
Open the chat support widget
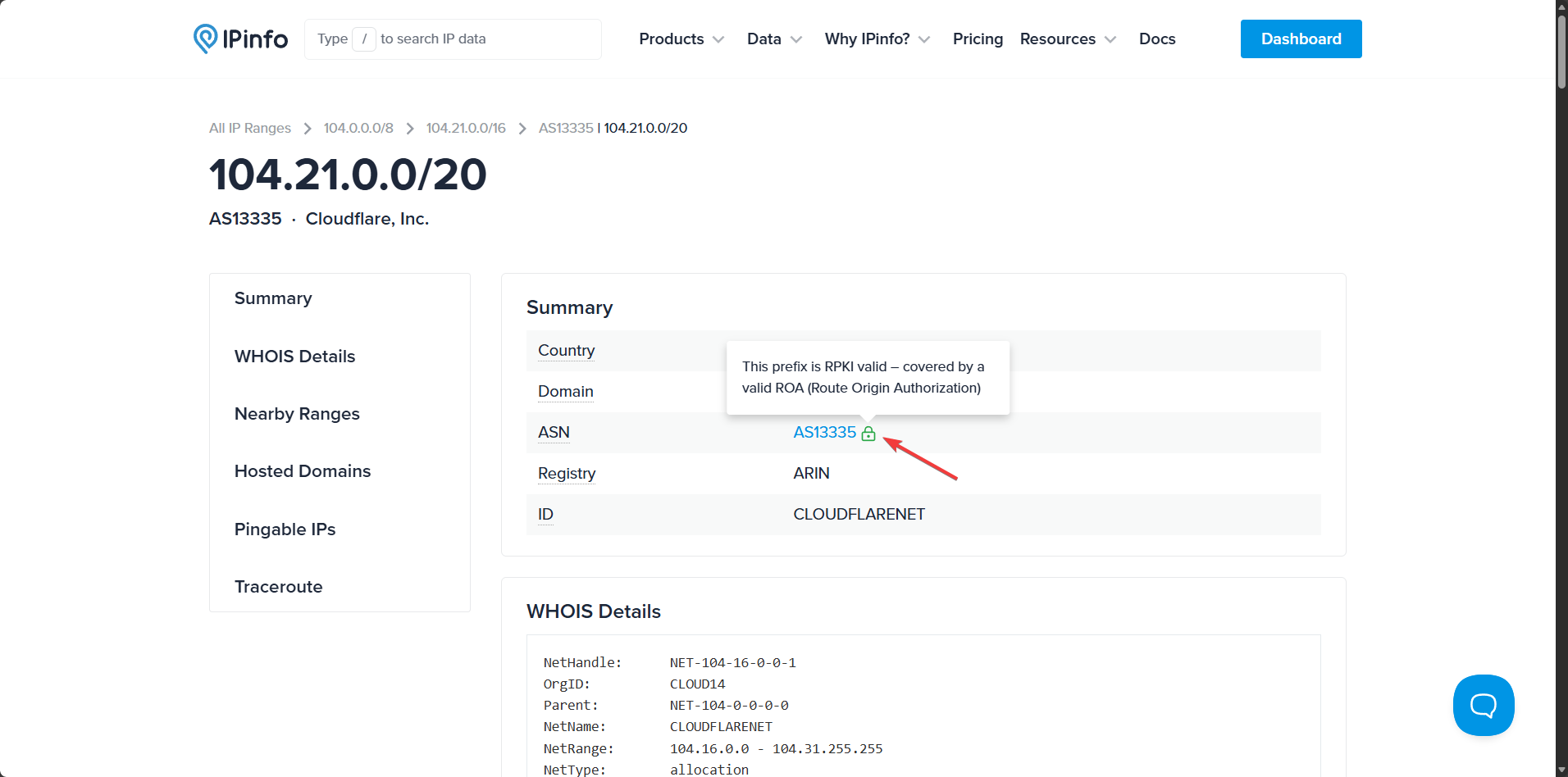tap(1483, 705)
